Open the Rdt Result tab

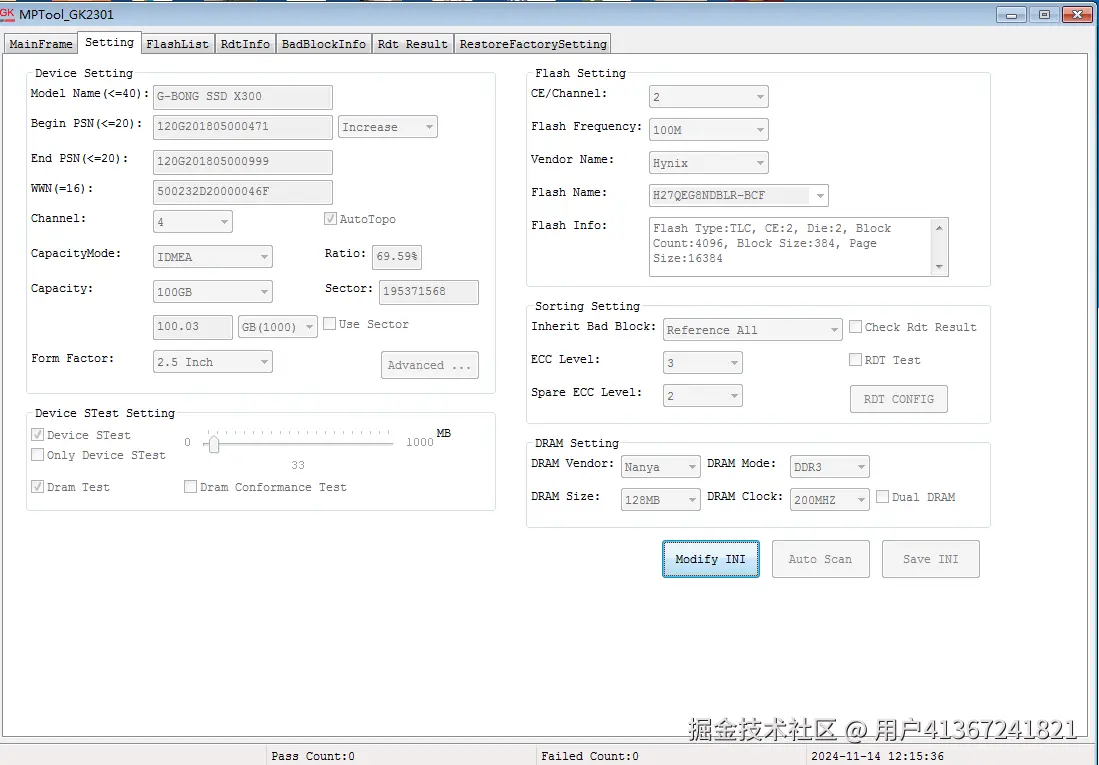click(412, 43)
